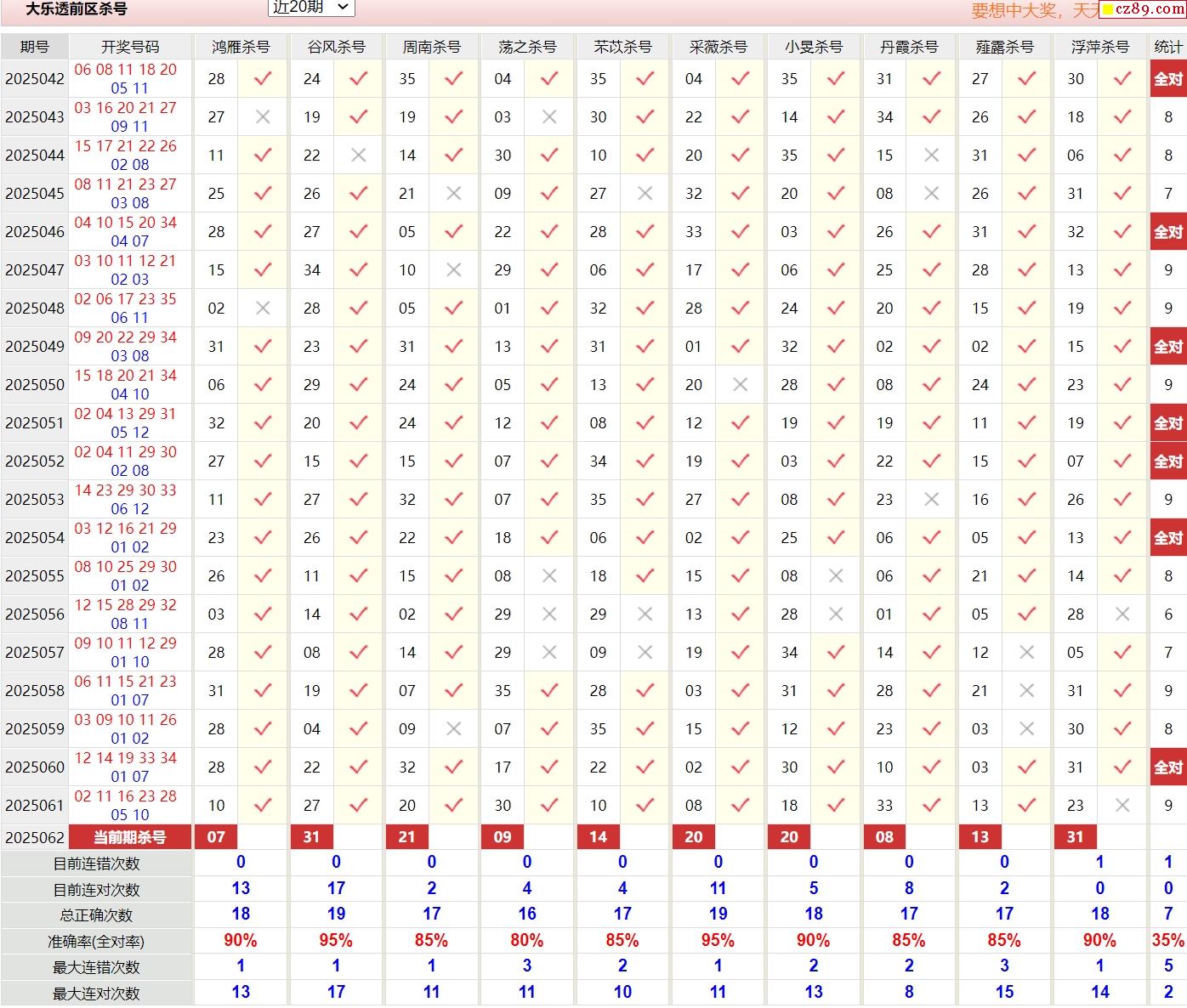
Task: Click the X mark for 薤露杀号 in issue 2025057
Action: (1026, 653)
